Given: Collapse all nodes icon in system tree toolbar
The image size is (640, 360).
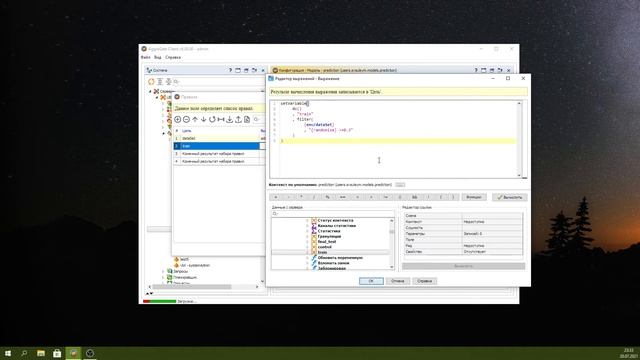Looking at the screenshot, I should point(168,82).
